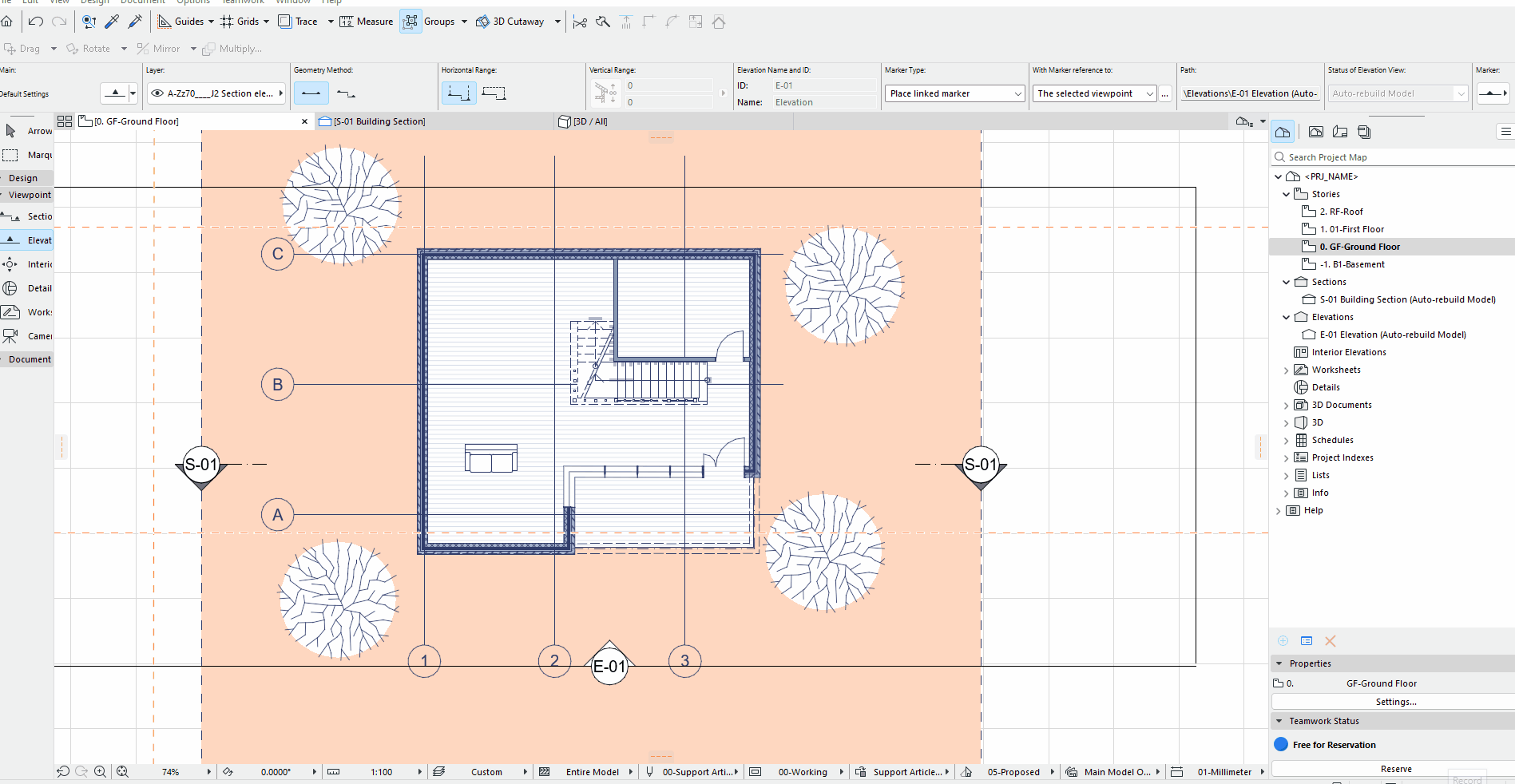This screenshot has width=1515, height=784.
Task: Inject parameters with the Syringe tool
Action: pos(135,22)
